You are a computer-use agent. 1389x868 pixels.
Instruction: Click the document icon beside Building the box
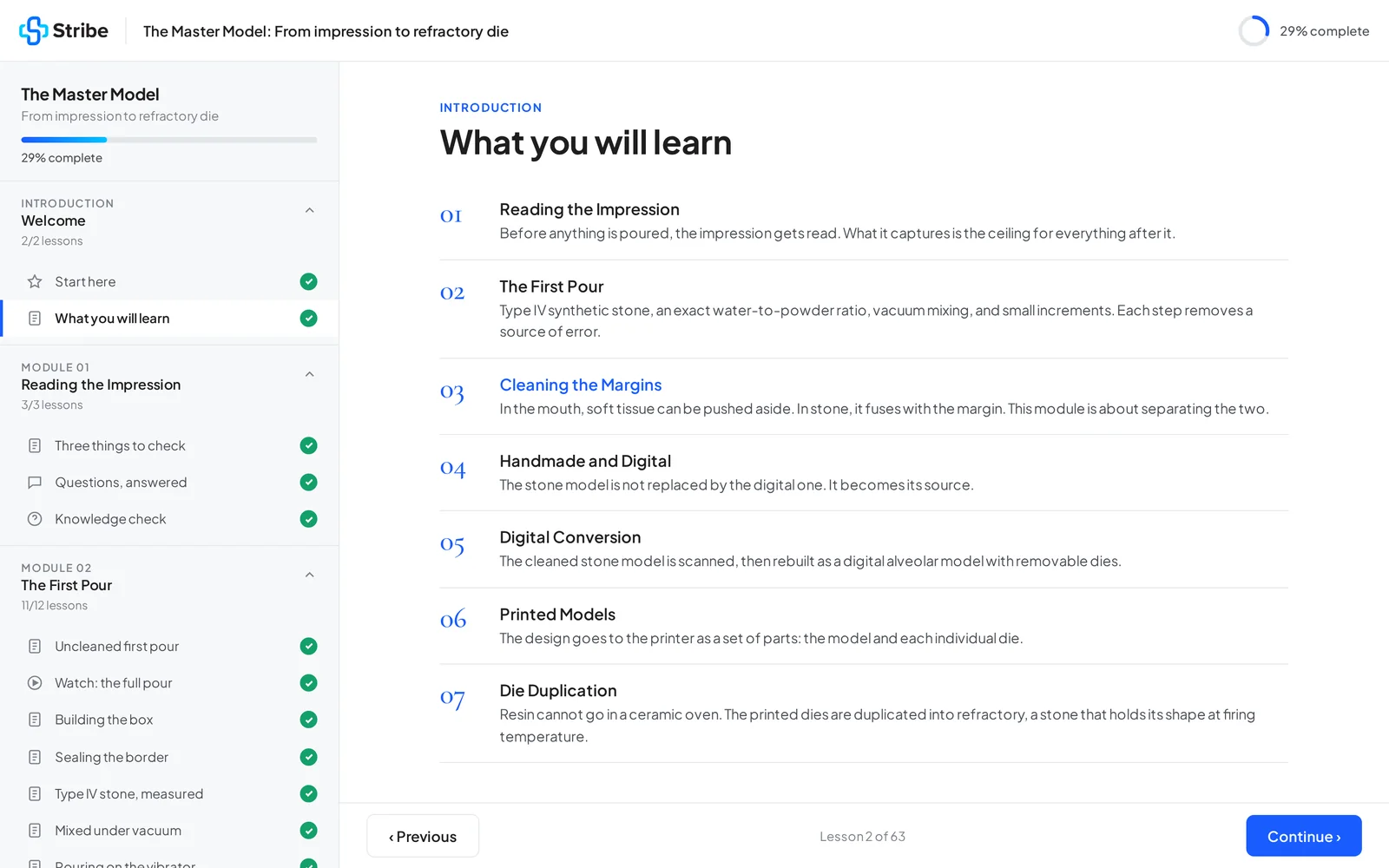pyautogui.click(x=35, y=720)
